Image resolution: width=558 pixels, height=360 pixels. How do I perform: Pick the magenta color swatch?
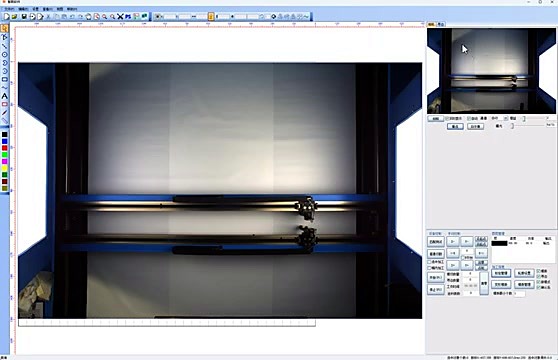(4, 162)
